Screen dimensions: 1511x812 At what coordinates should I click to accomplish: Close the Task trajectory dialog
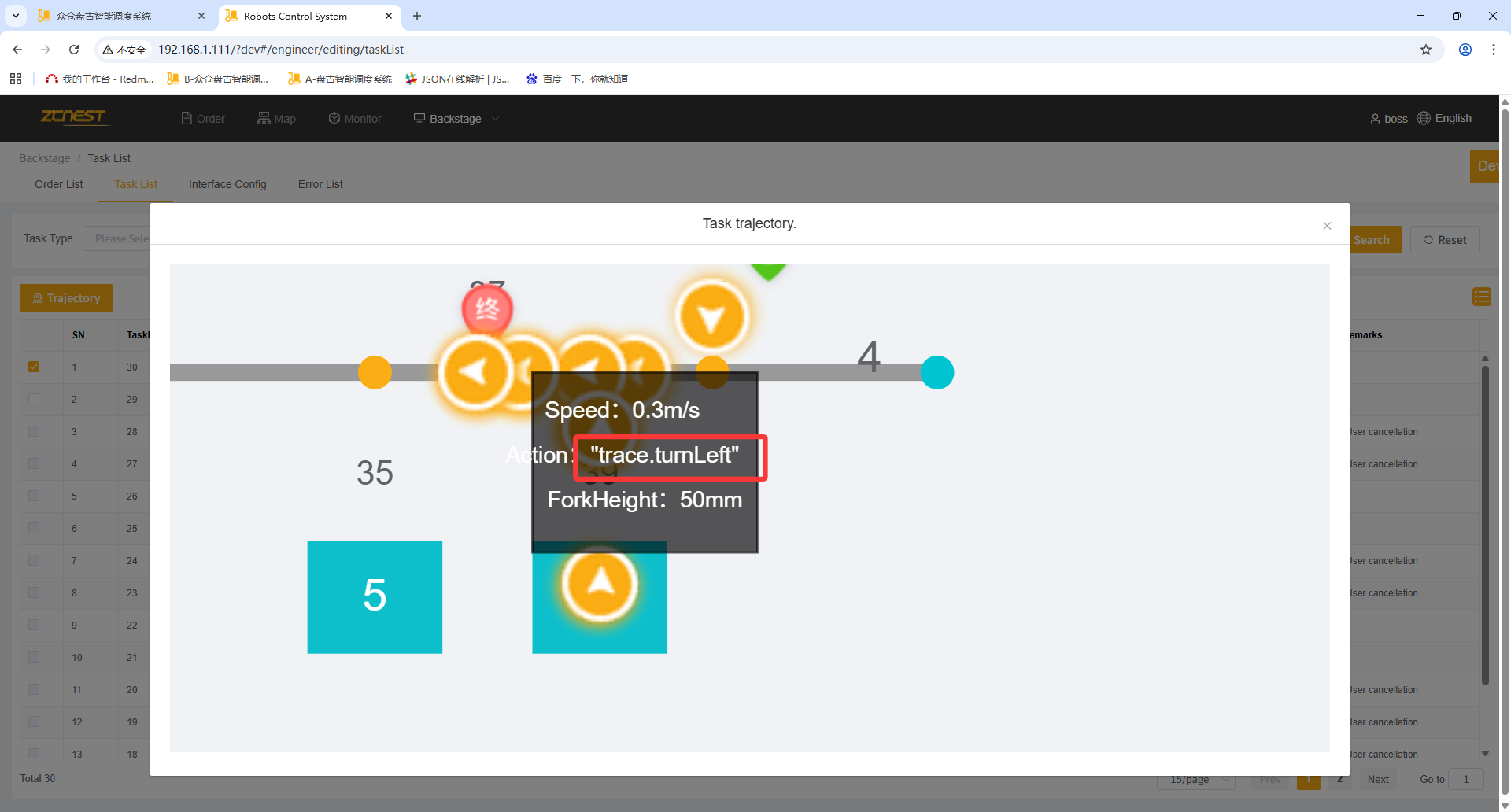1327,226
